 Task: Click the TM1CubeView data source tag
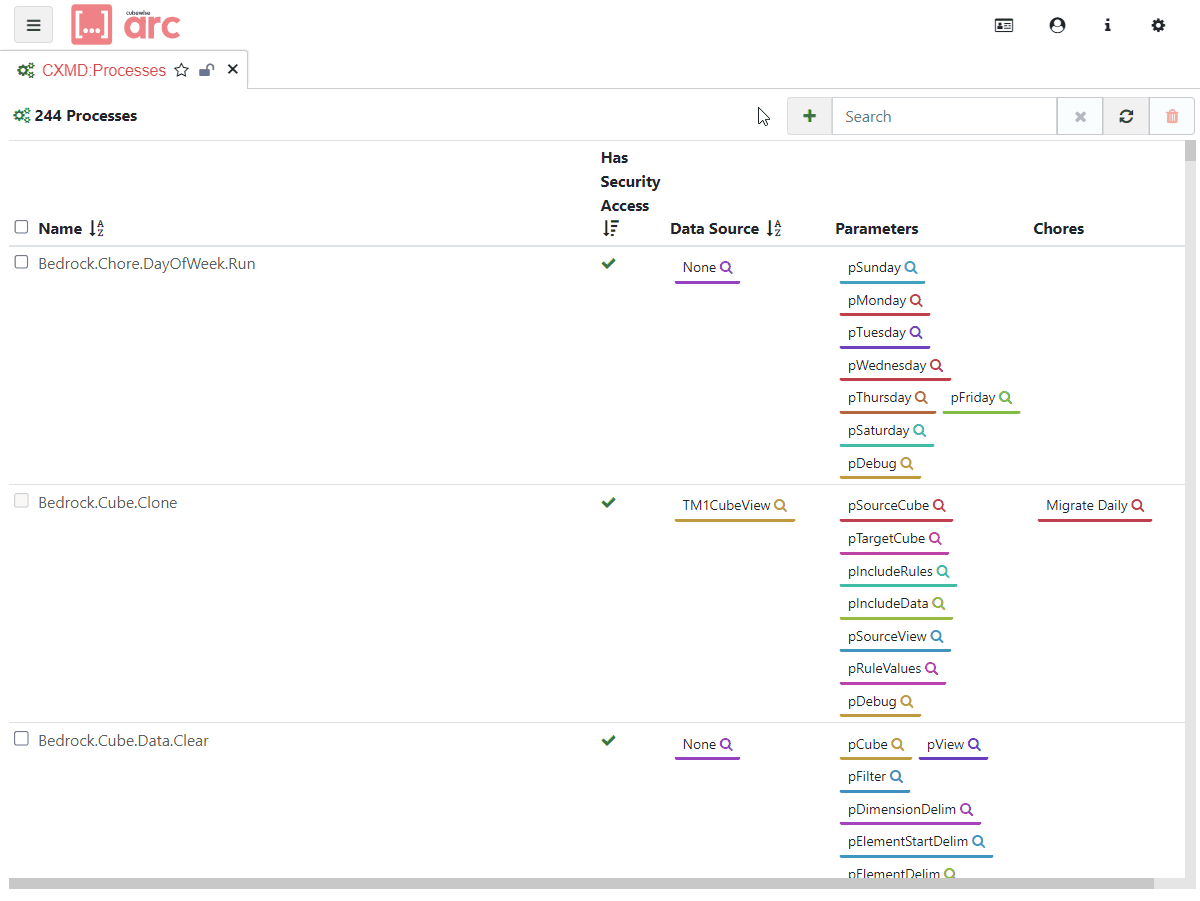pyautogui.click(x=735, y=506)
